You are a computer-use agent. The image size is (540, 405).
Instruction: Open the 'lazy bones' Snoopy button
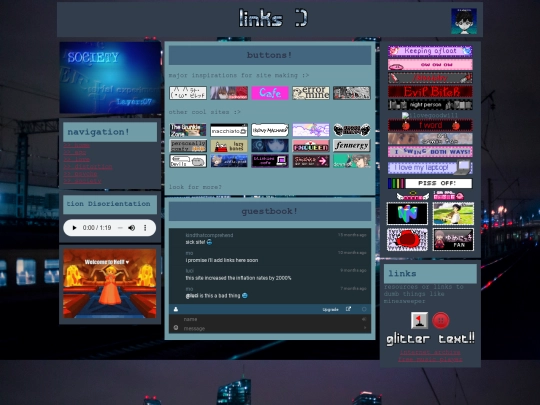click(x=229, y=146)
